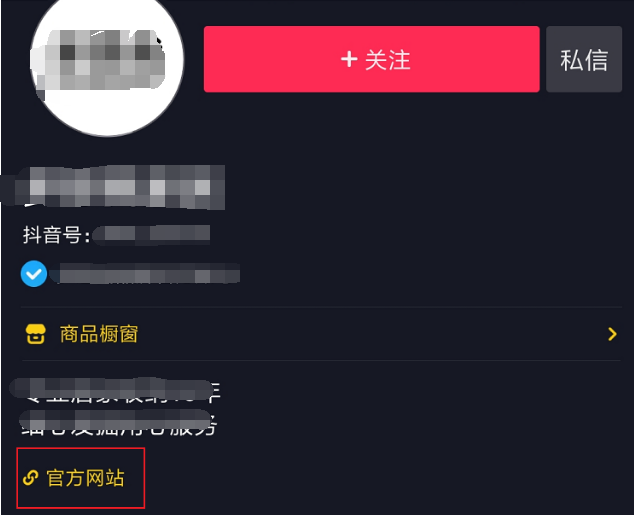Click the yellow storefront shop icon
Image resolution: width=634 pixels, height=515 pixels.
pos(36,334)
